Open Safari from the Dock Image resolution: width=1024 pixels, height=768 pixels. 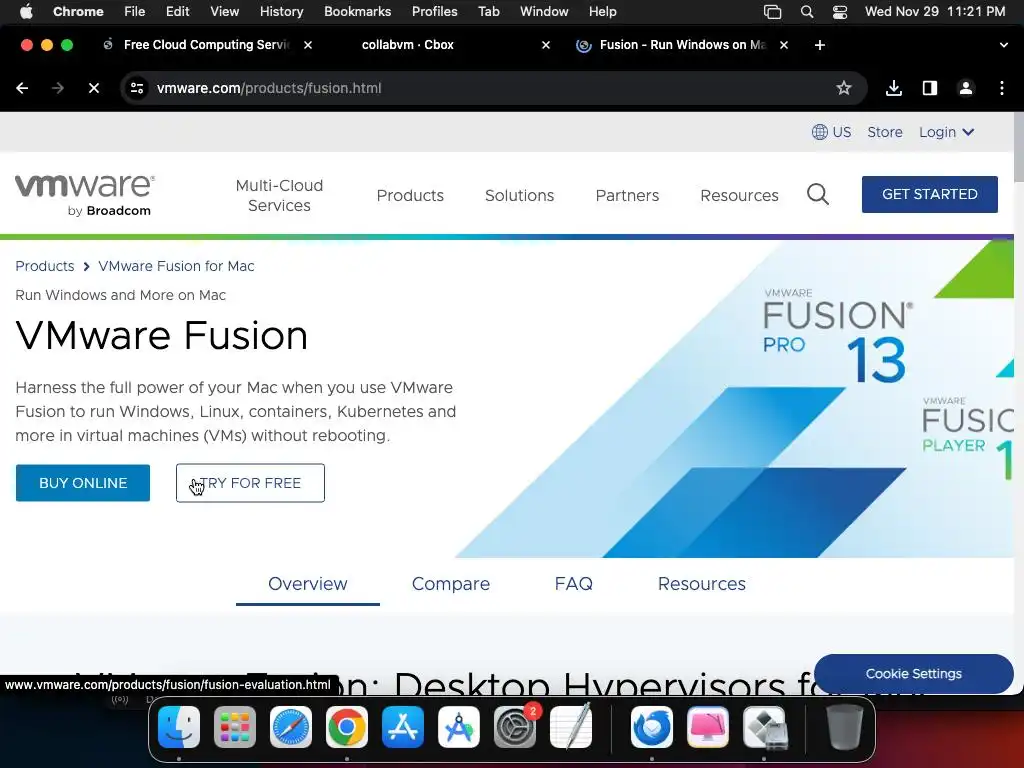[x=291, y=726]
